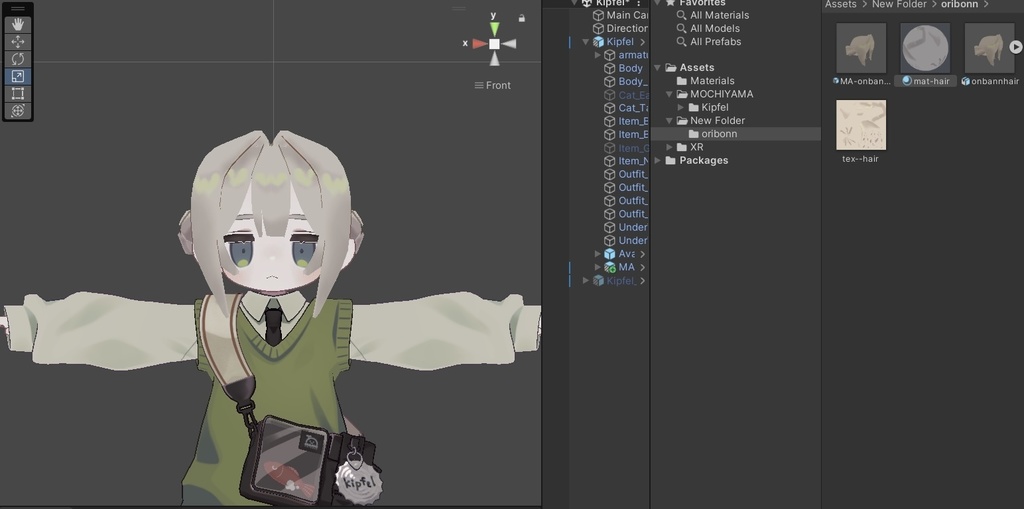The image size is (1024, 509).
Task: Collapse the Assets folder tree arrow
Action: click(658, 67)
